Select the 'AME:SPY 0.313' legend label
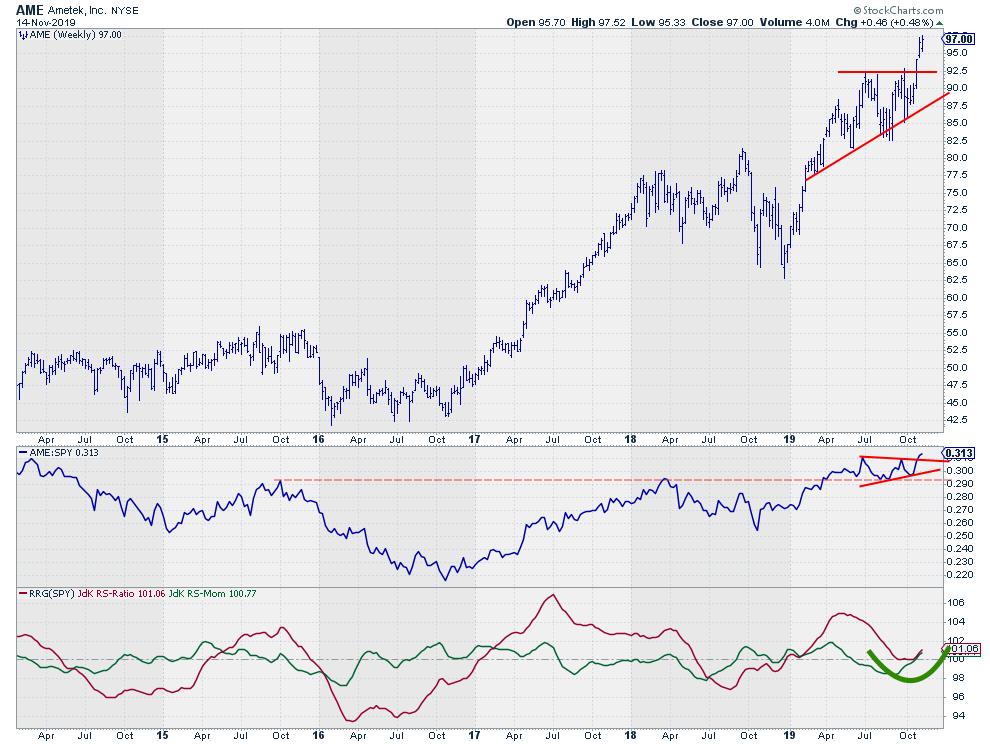The image size is (990, 744). (64, 453)
